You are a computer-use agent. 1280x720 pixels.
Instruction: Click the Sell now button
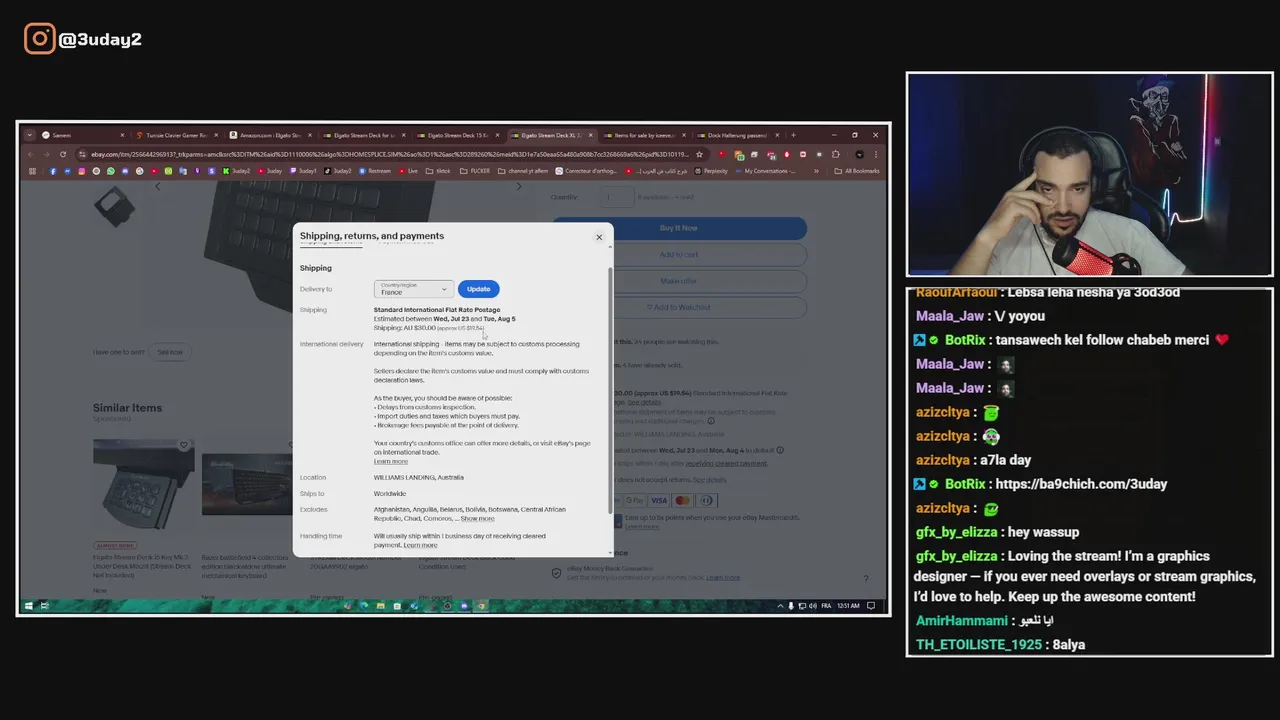tap(170, 352)
